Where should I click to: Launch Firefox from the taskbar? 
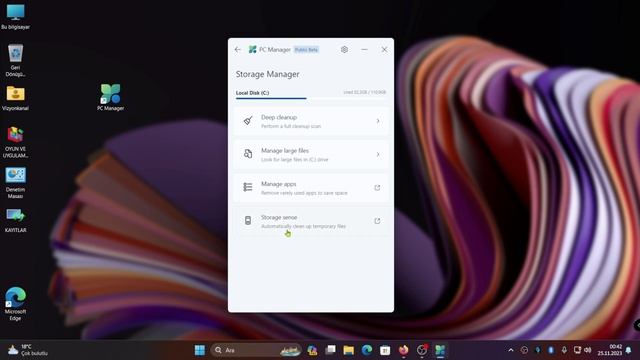pyautogui.click(x=404, y=350)
